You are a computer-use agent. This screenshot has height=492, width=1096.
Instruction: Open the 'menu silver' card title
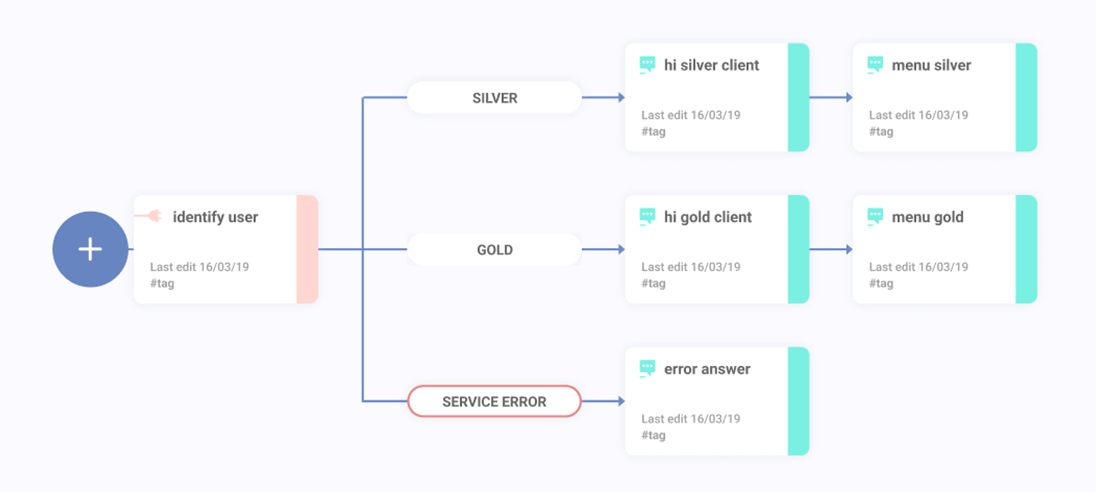pyautogui.click(x=931, y=65)
